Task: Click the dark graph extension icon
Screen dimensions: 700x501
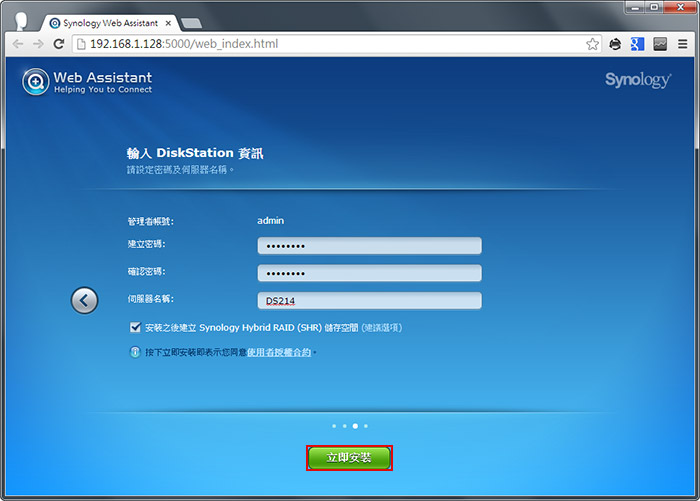Action: [x=660, y=44]
